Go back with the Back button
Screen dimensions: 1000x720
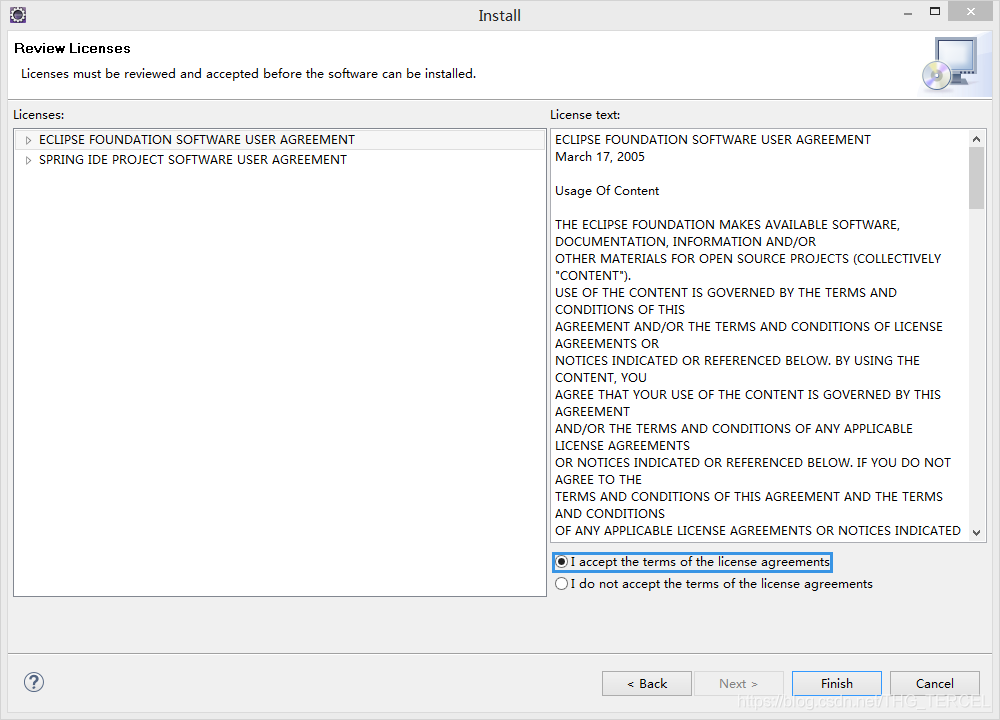tap(647, 684)
